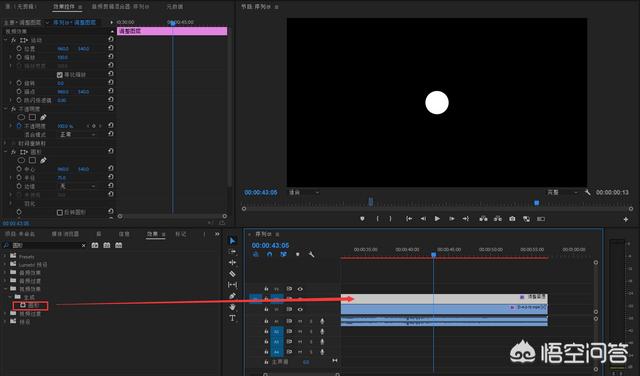
Task: Open timeline display settings wrench
Action: point(311,254)
